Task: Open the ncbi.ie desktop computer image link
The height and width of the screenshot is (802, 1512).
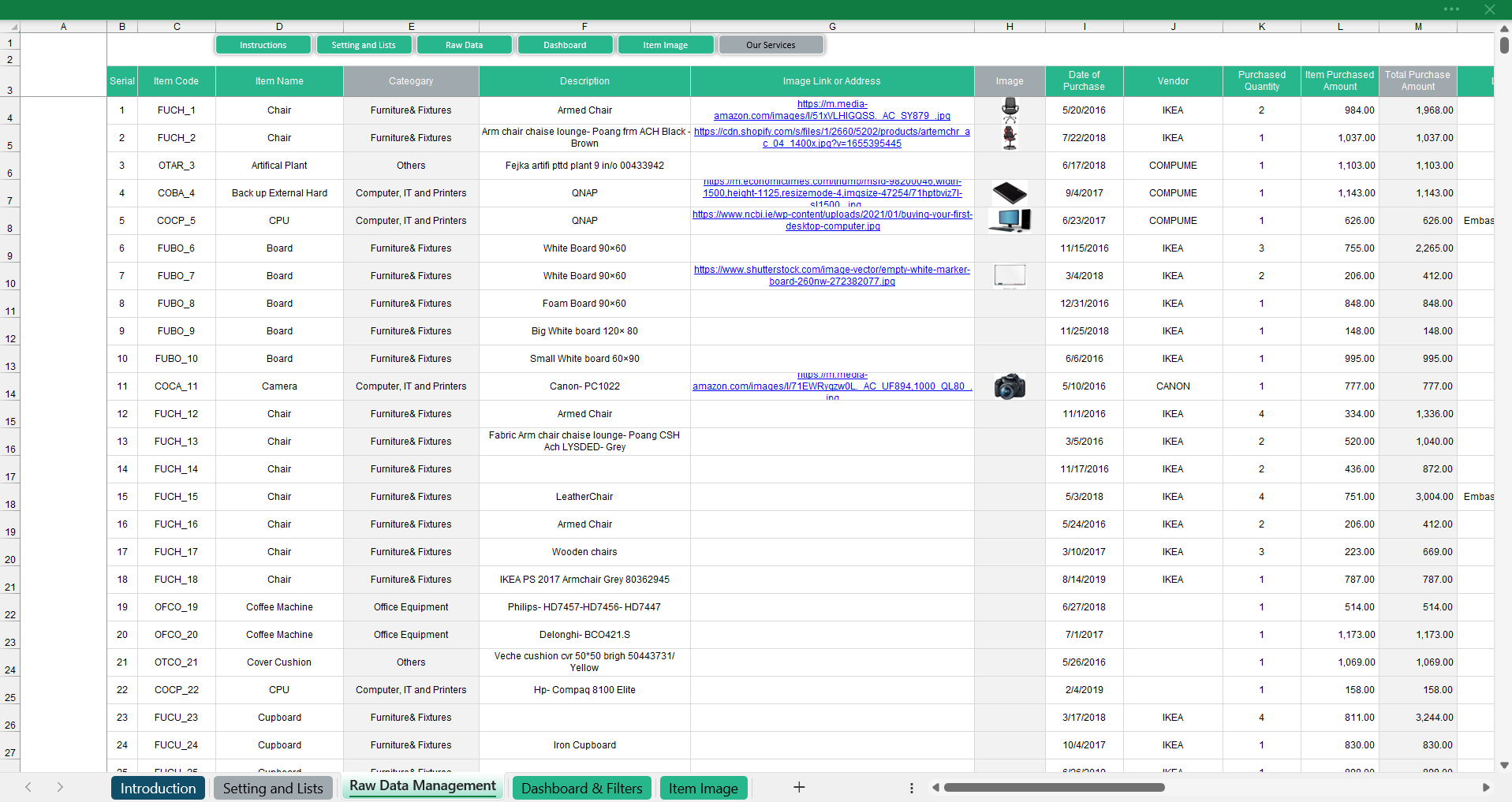Action: pos(831,220)
